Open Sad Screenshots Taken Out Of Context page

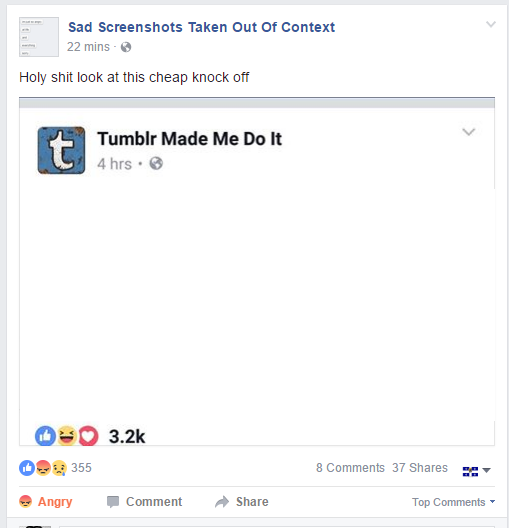tap(201, 27)
